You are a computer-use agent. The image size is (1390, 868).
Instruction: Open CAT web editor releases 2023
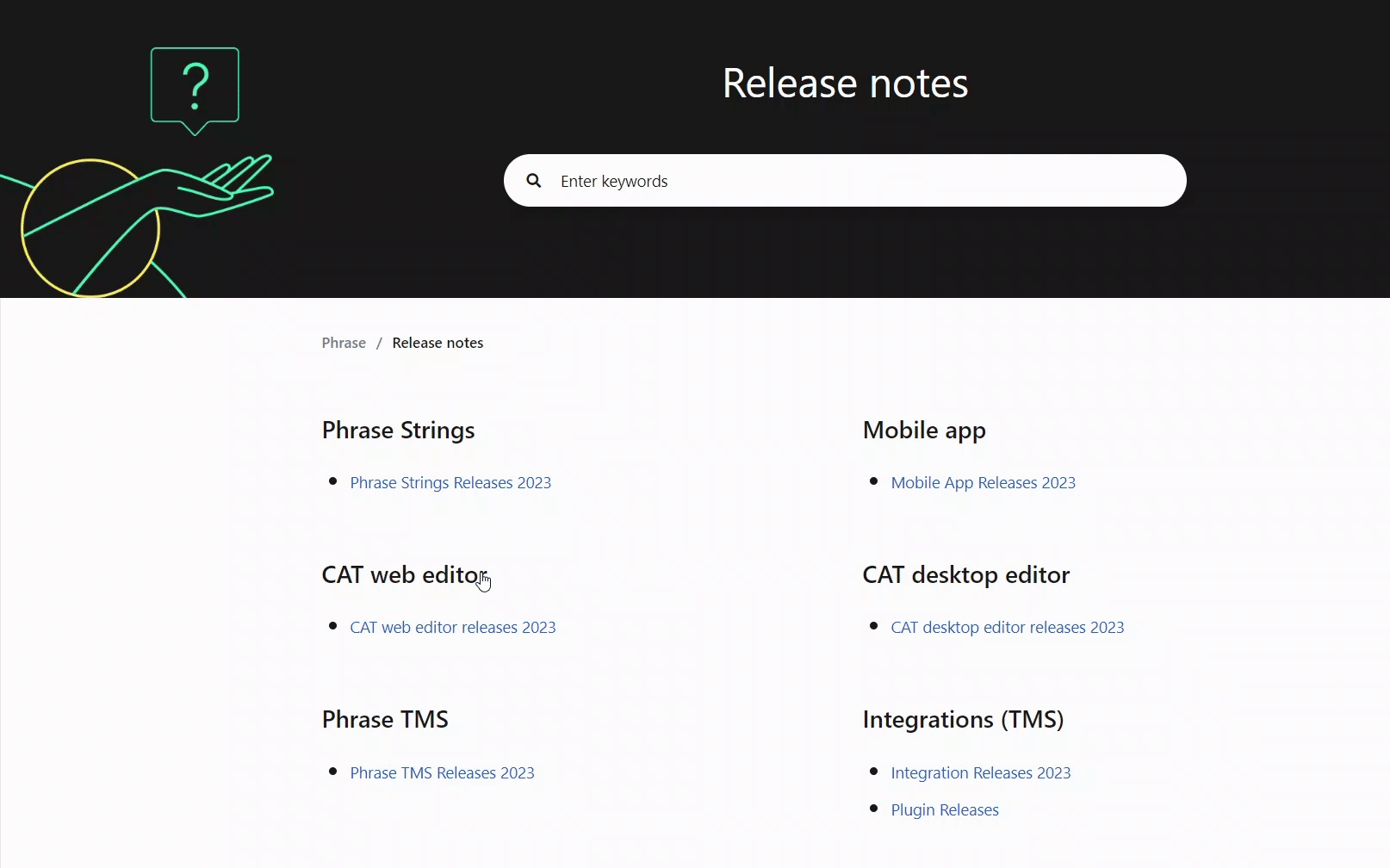[x=453, y=628]
